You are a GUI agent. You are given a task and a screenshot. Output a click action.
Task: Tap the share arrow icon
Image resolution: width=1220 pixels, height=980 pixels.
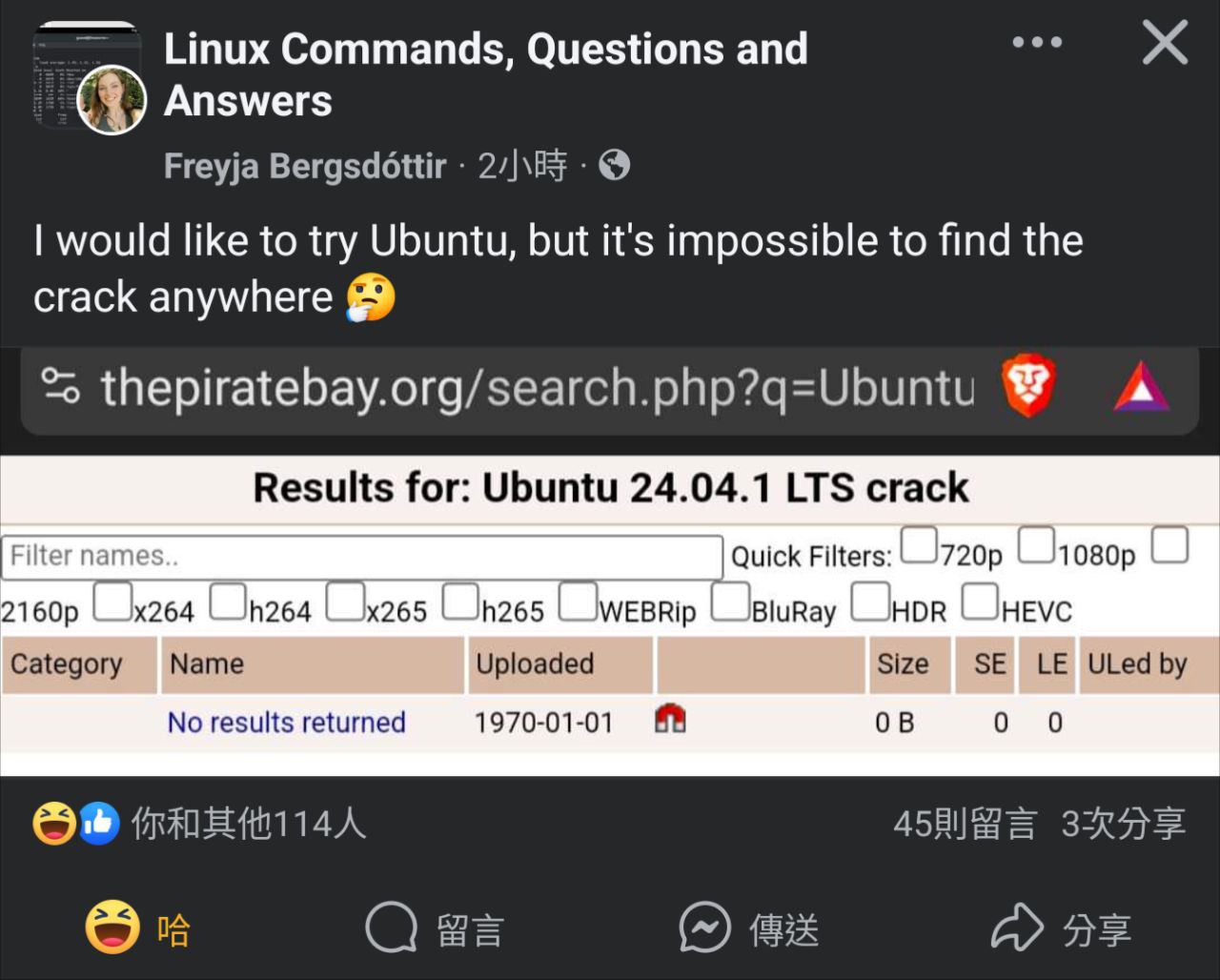click(1018, 929)
